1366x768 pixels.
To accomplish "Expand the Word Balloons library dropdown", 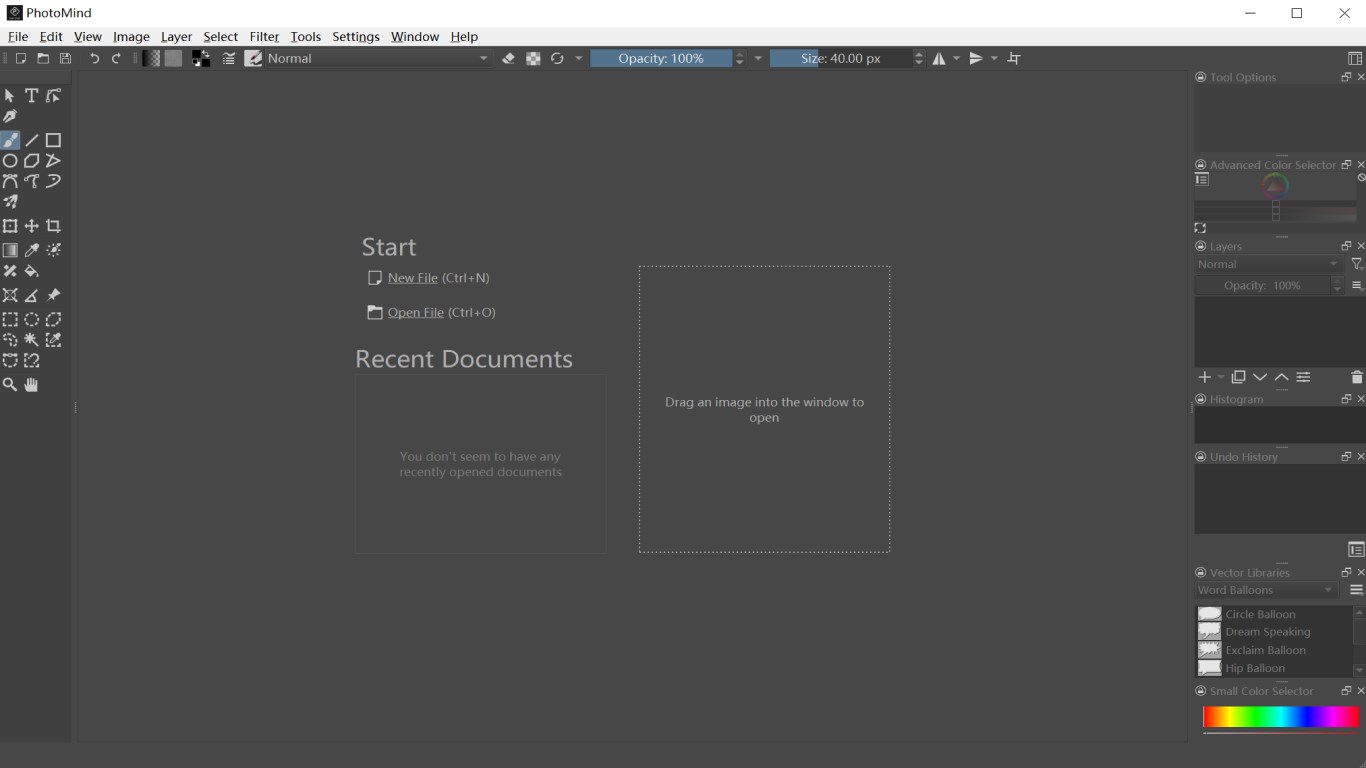I will 1265,590.
